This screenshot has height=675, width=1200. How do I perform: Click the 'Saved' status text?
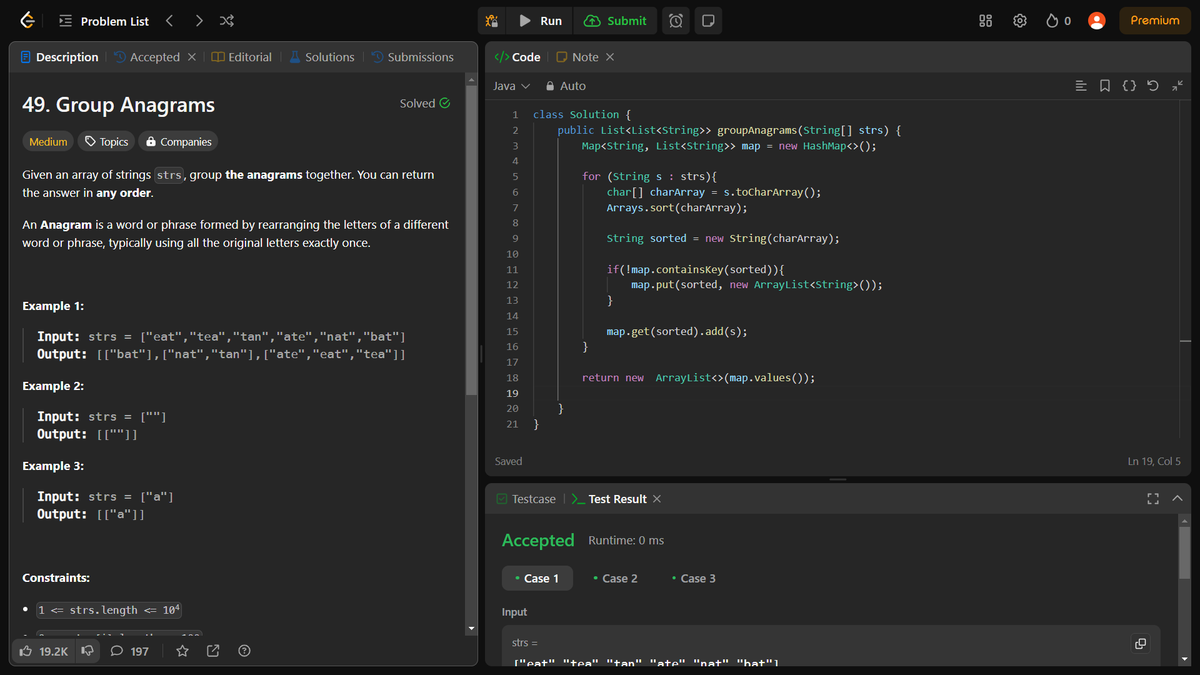coord(508,461)
